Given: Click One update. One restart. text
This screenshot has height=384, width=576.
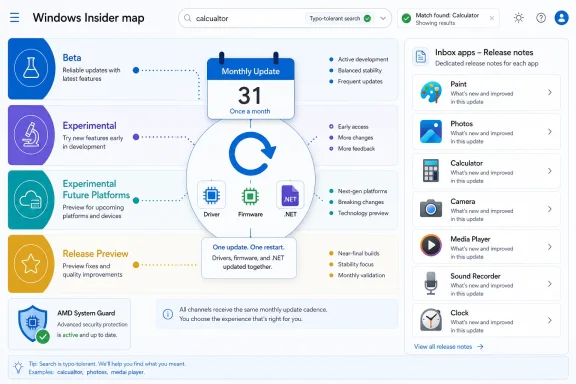Looking at the screenshot, I should click(248, 247).
